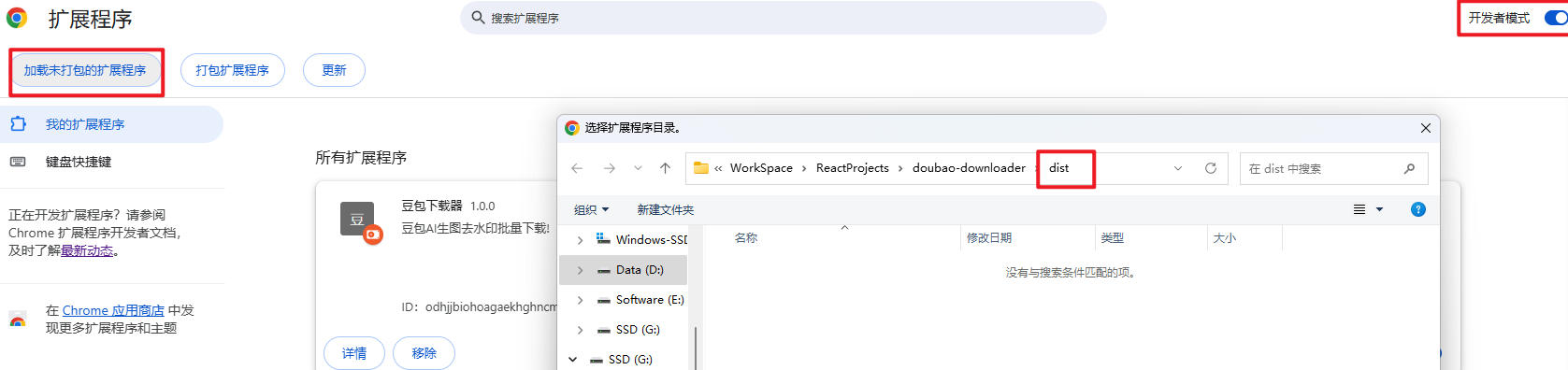Click the search magnifier in dist search box
This screenshot has height=370, width=1568.
coord(1409,168)
